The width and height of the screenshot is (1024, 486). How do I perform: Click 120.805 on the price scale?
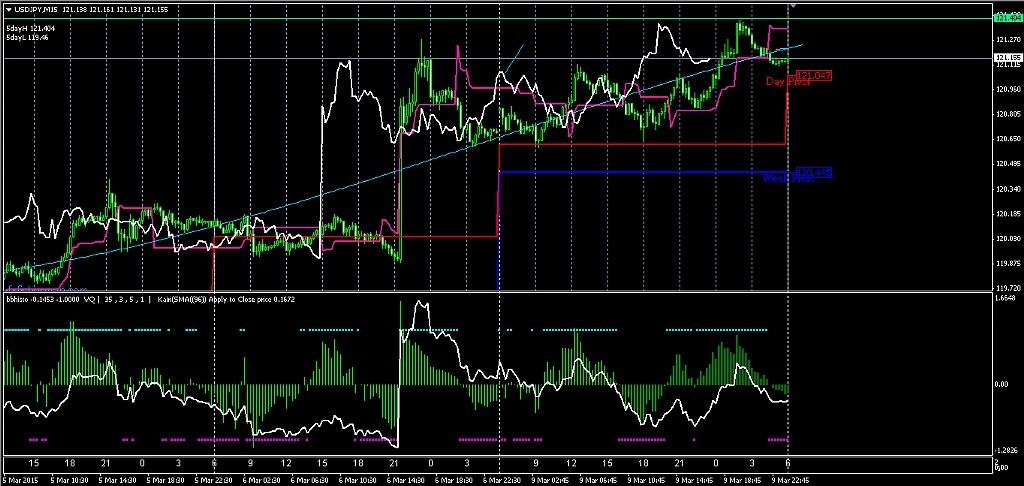tap(1006, 114)
